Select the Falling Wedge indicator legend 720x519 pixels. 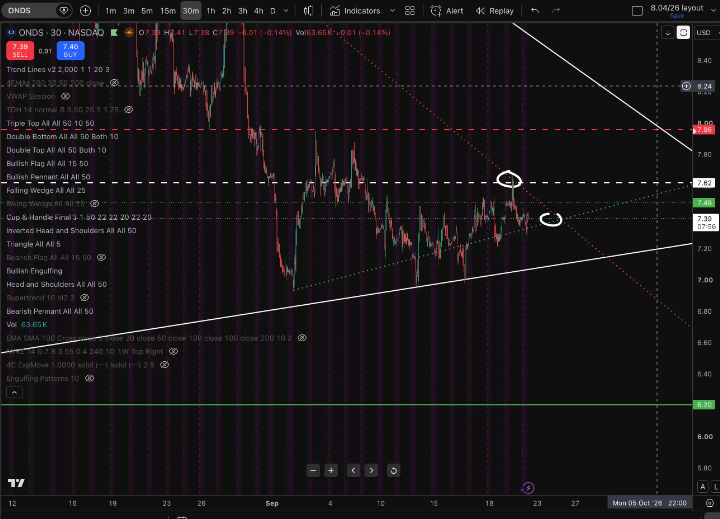point(46,191)
